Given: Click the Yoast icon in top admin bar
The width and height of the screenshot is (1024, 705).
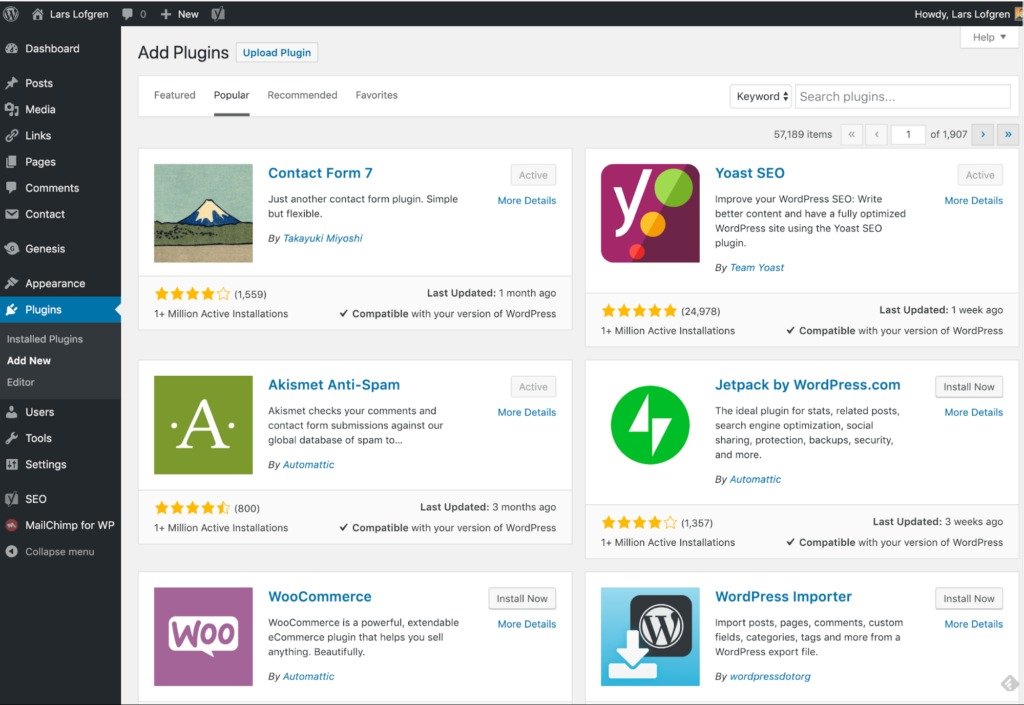Looking at the screenshot, I should coord(218,14).
